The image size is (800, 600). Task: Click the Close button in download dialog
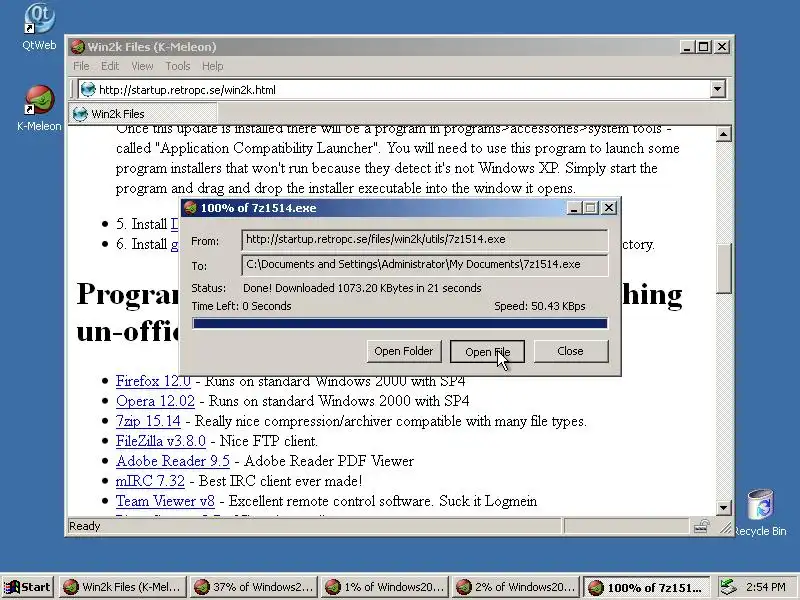coord(570,351)
